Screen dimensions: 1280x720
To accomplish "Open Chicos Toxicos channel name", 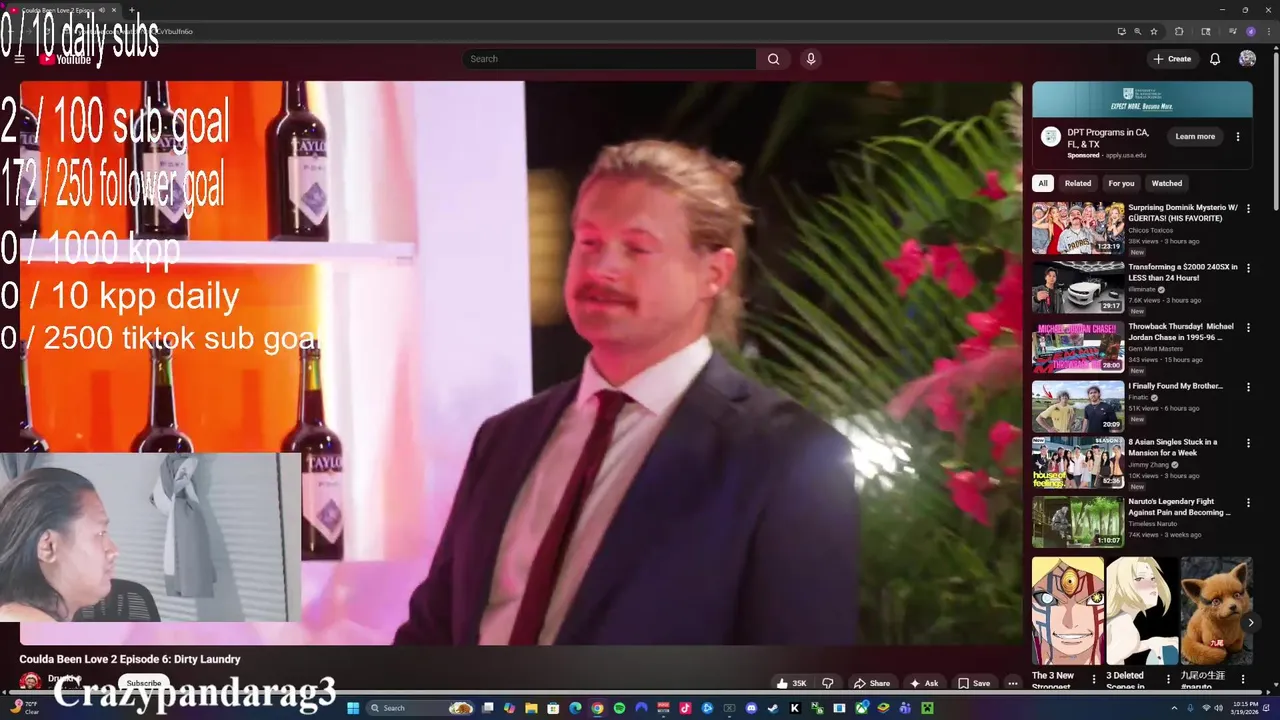I will click(1151, 231).
